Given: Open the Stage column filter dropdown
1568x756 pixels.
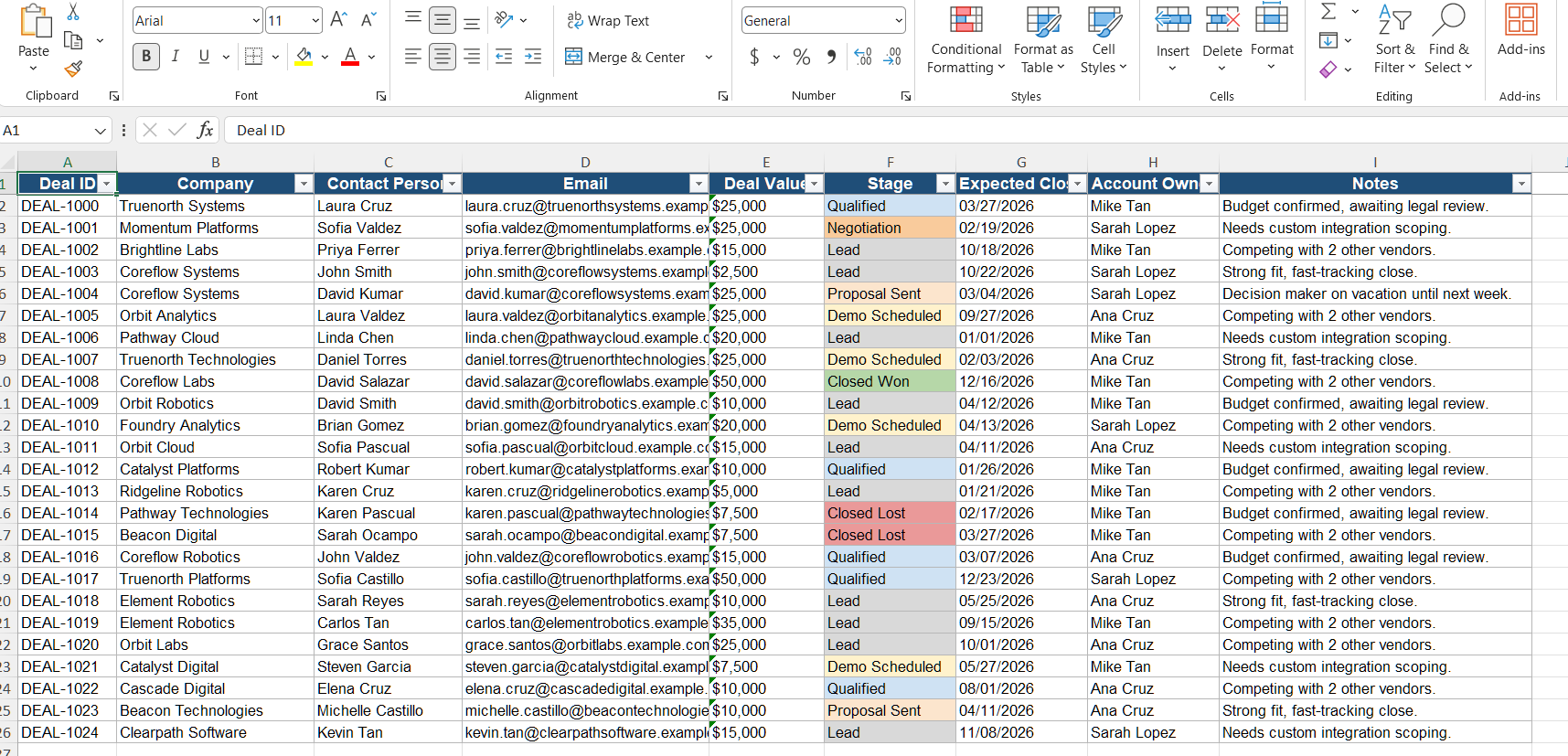Looking at the screenshot, I should tap(946, 184).
